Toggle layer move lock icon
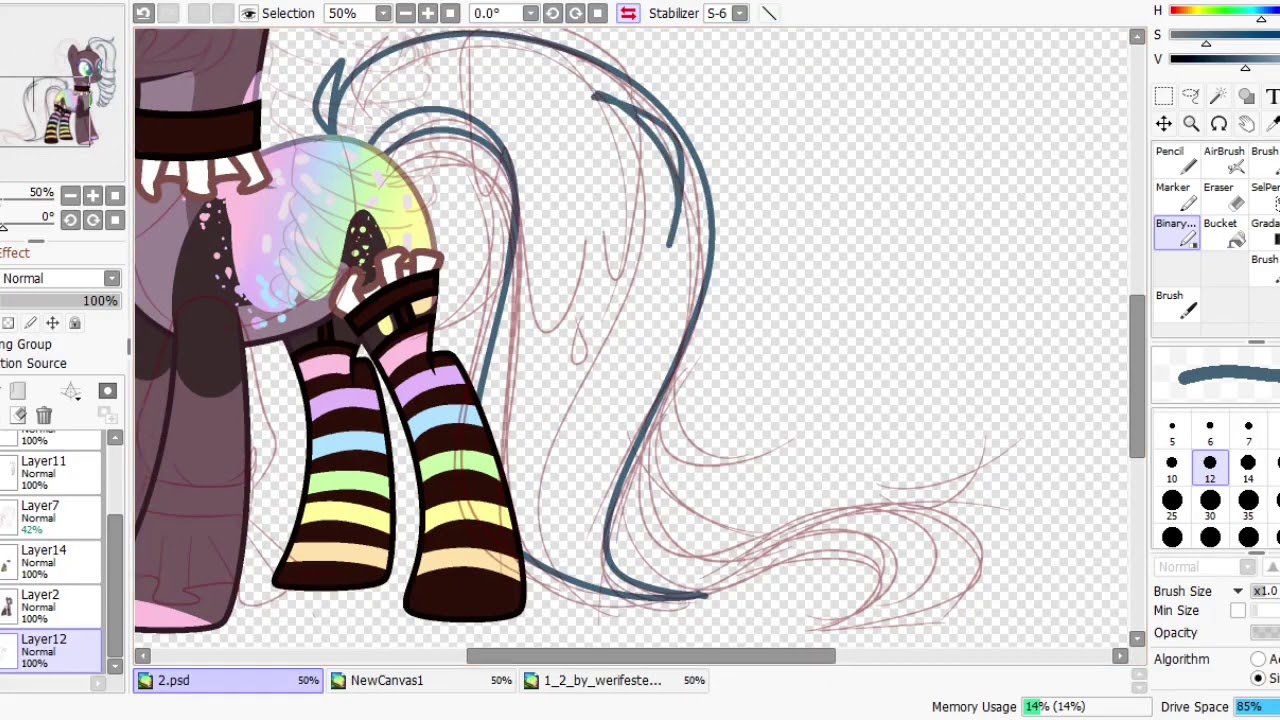 (52, 323)
